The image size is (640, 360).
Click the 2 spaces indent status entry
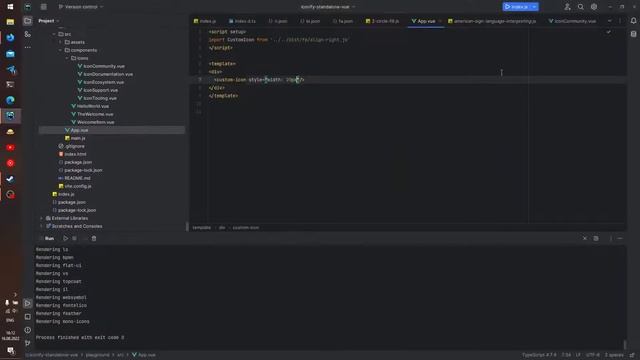coord(614,355)
